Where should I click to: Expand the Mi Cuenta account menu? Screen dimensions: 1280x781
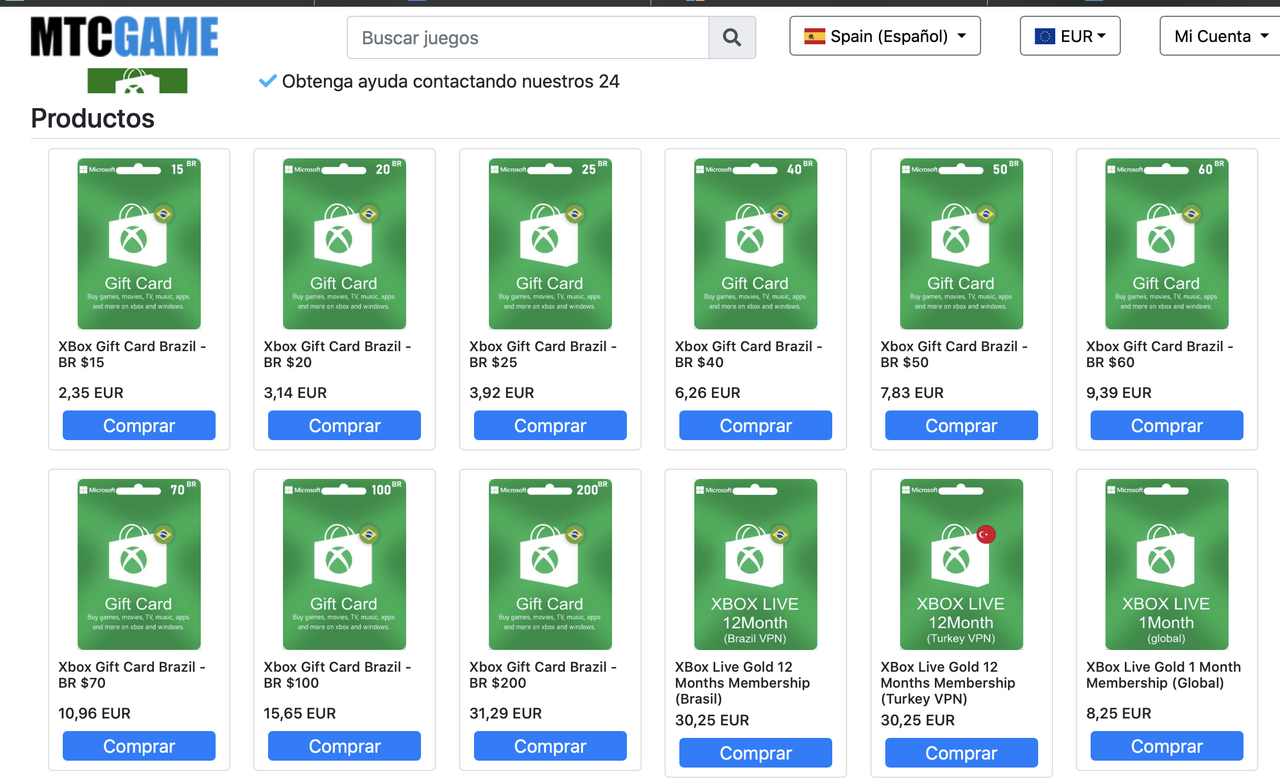coord(1221,36)
